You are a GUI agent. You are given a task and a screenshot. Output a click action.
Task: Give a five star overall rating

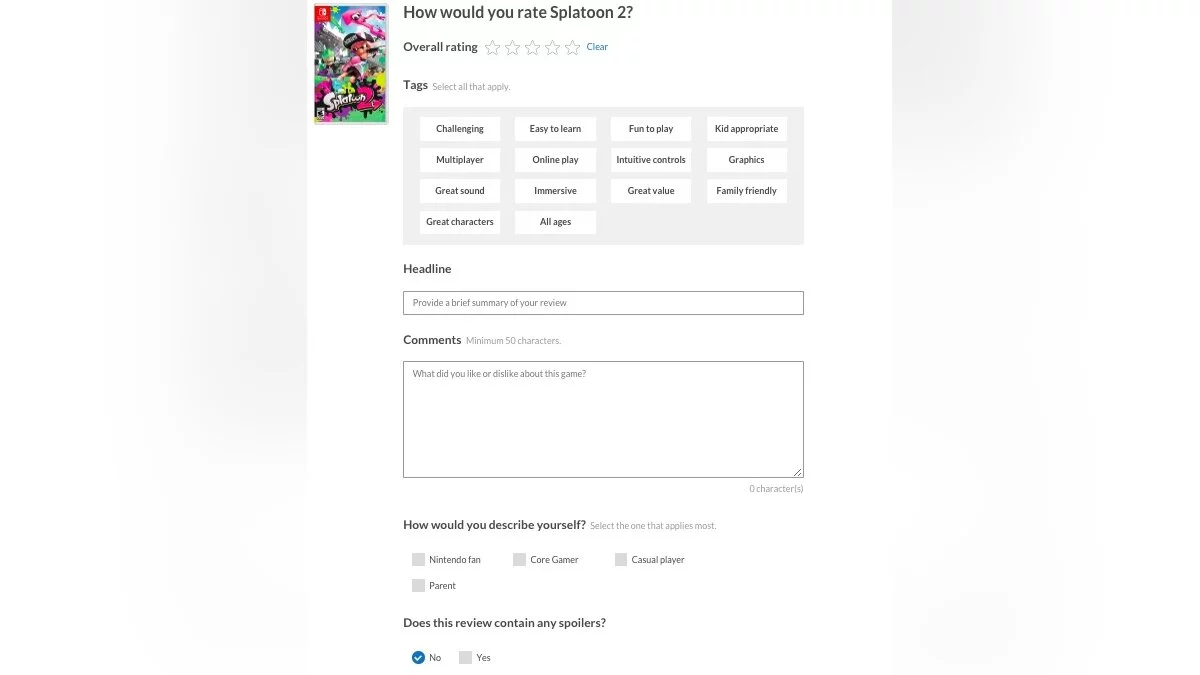[572, 47]
